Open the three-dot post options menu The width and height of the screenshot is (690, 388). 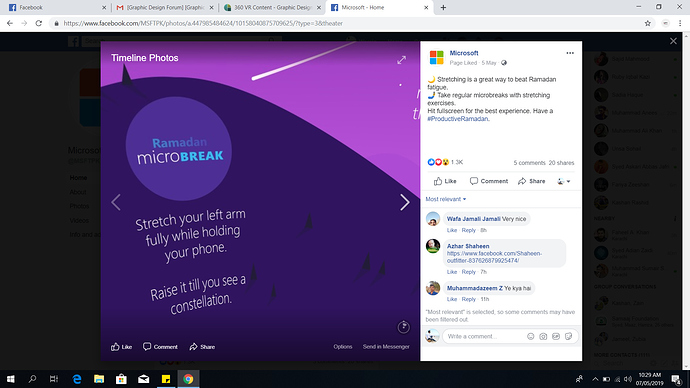click(570, 53)
